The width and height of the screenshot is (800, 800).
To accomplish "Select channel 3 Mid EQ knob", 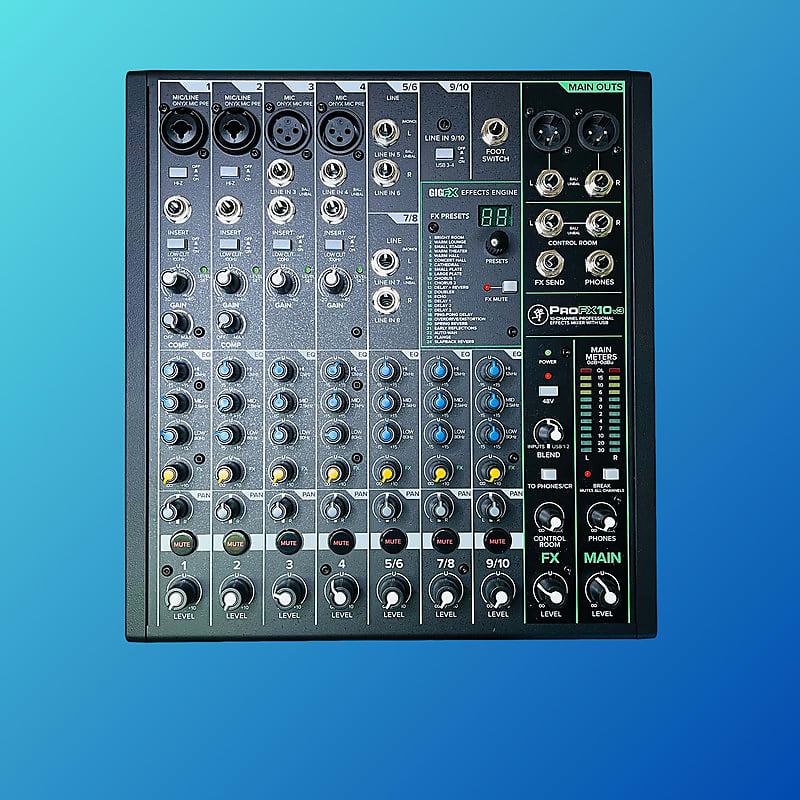I will (x=281, y=403).
